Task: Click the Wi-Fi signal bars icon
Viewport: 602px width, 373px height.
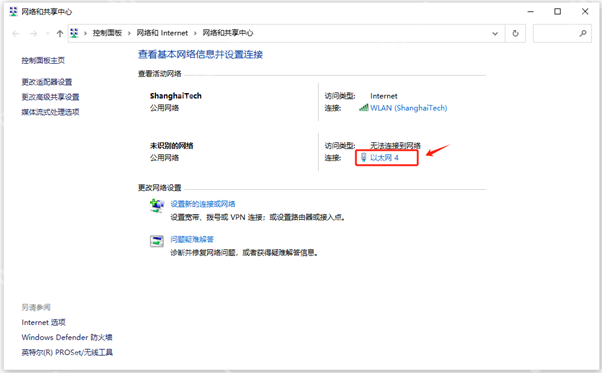Action: tap(364, 108)
